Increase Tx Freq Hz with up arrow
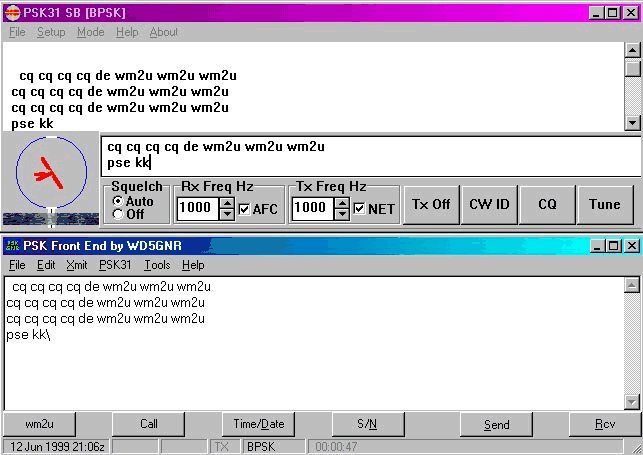643x455 pixels. pyautogui.click(x=342, y=202)
